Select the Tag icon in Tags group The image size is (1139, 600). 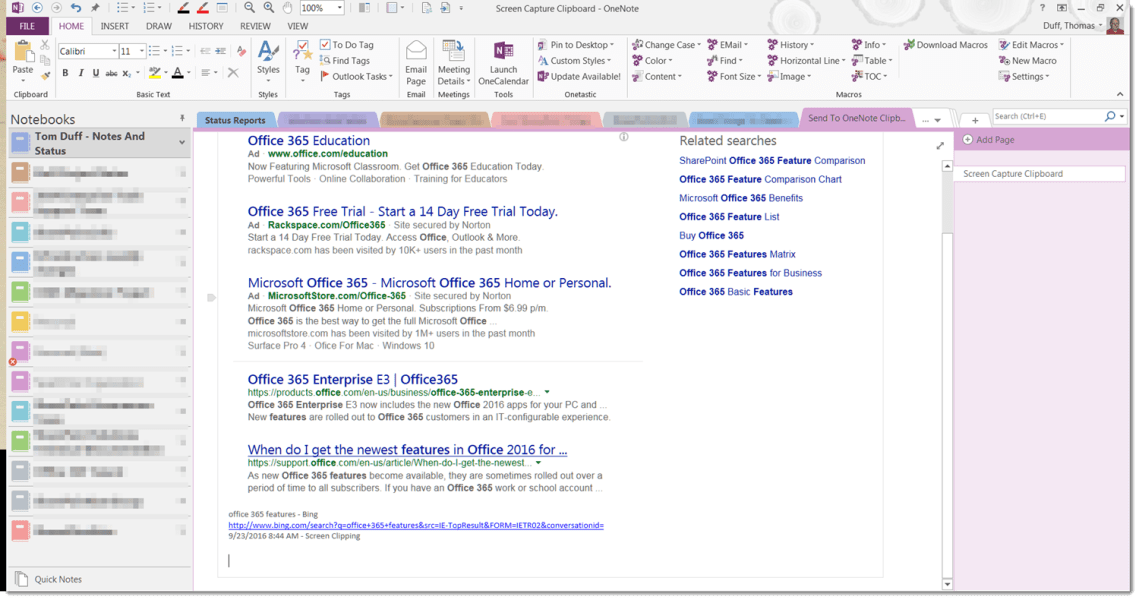tap(301, 58)
